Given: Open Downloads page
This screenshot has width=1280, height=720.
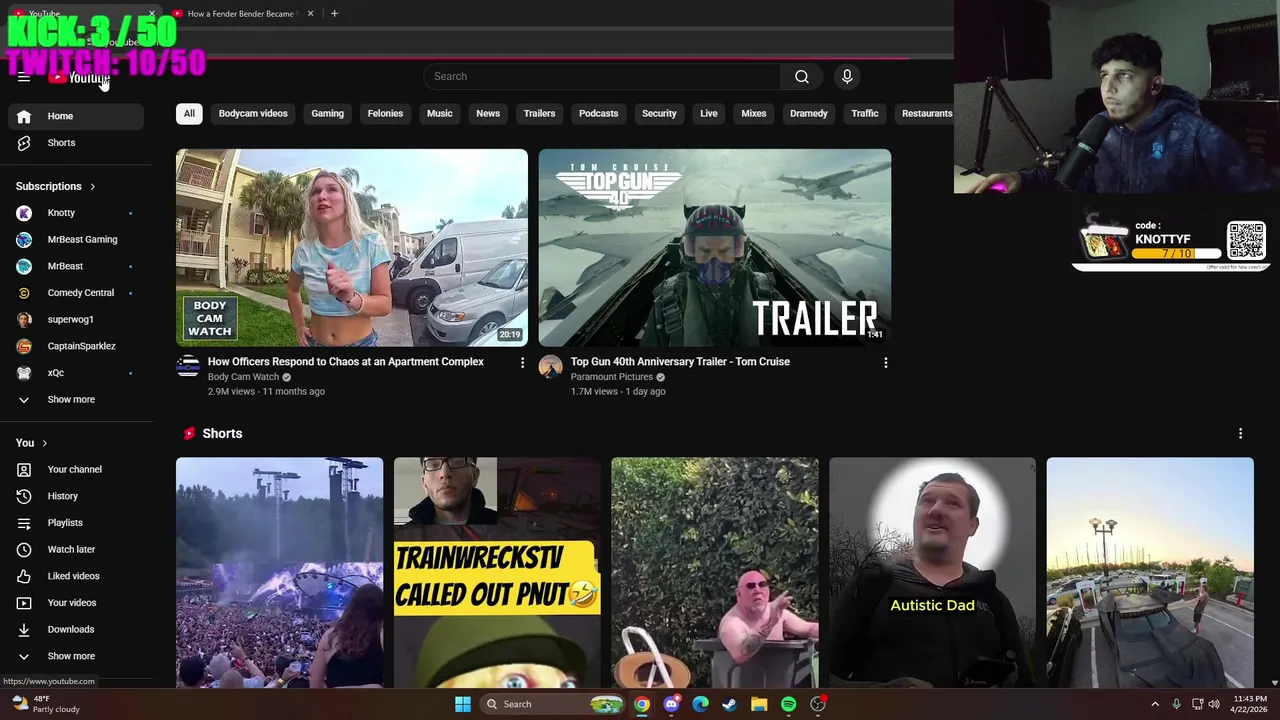Looking at the screenshot, I should [x=76, y=630].
